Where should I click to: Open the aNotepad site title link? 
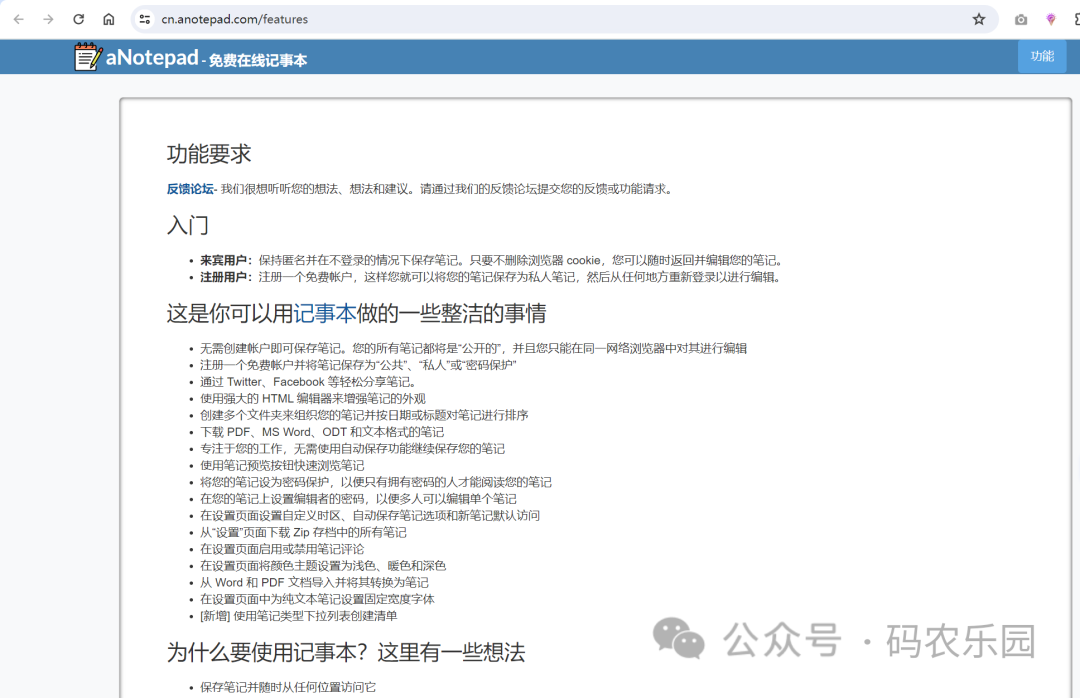pyautogui.click(x=152, y=57)
